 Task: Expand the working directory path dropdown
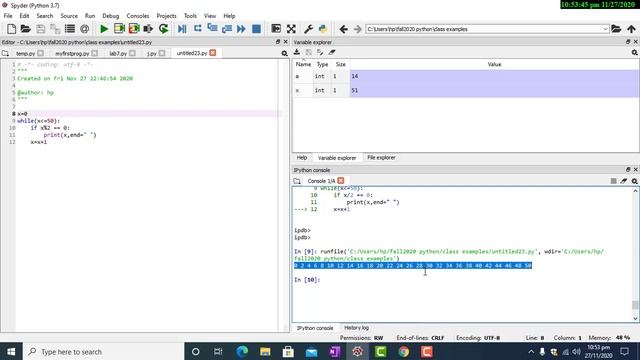point(605,29)
